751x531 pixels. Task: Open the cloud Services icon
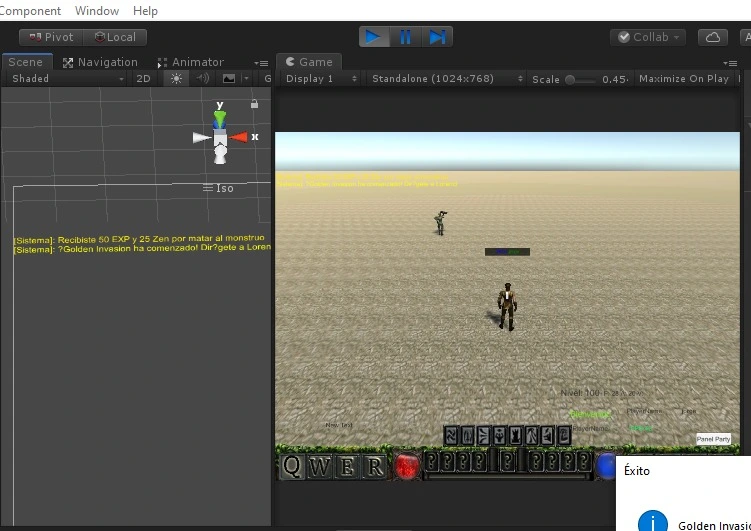[713, 37]
